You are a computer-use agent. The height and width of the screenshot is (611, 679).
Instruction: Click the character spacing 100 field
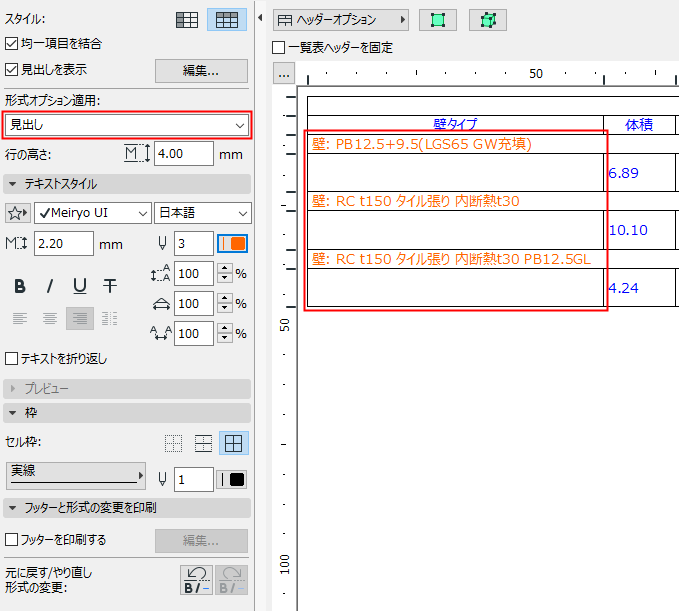(194, 333)
